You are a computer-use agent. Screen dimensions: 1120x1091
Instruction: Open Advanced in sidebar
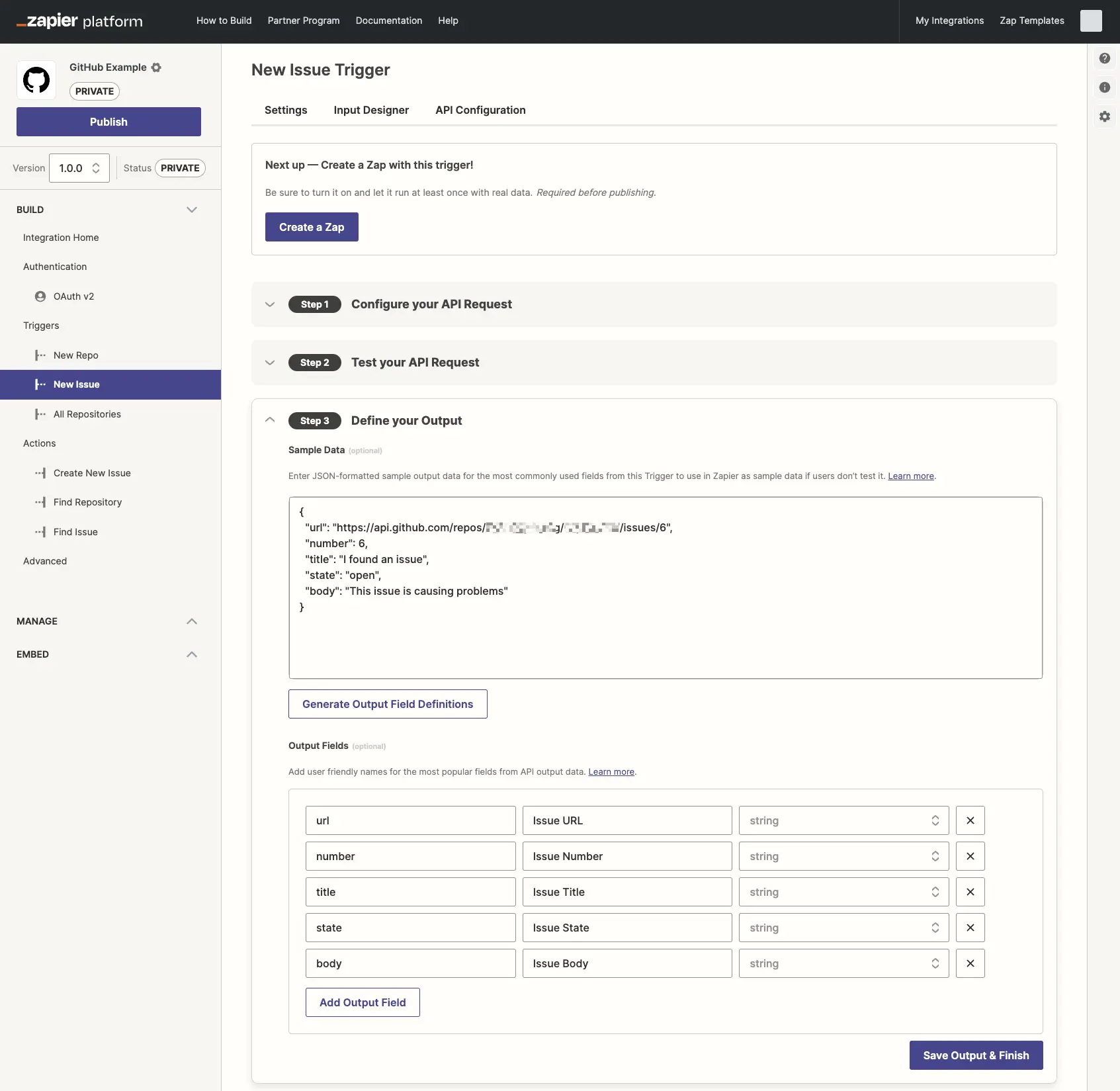pyautogui.click(x=45, y=561)
